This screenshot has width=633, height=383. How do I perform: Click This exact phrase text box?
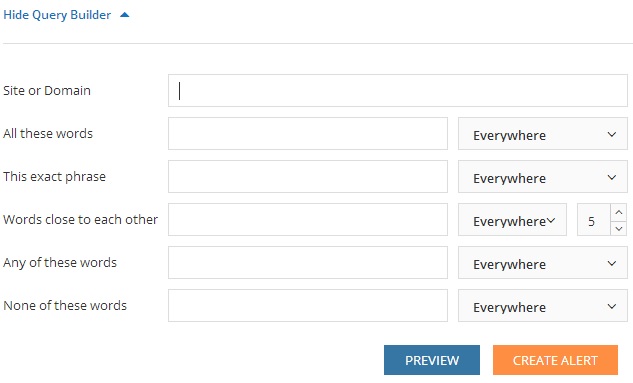(308, 177)
